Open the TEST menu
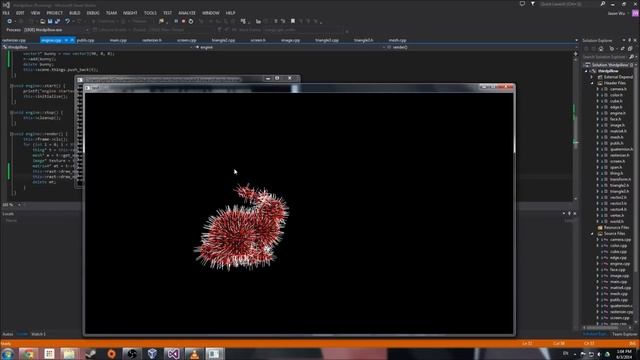 [168, 13]
